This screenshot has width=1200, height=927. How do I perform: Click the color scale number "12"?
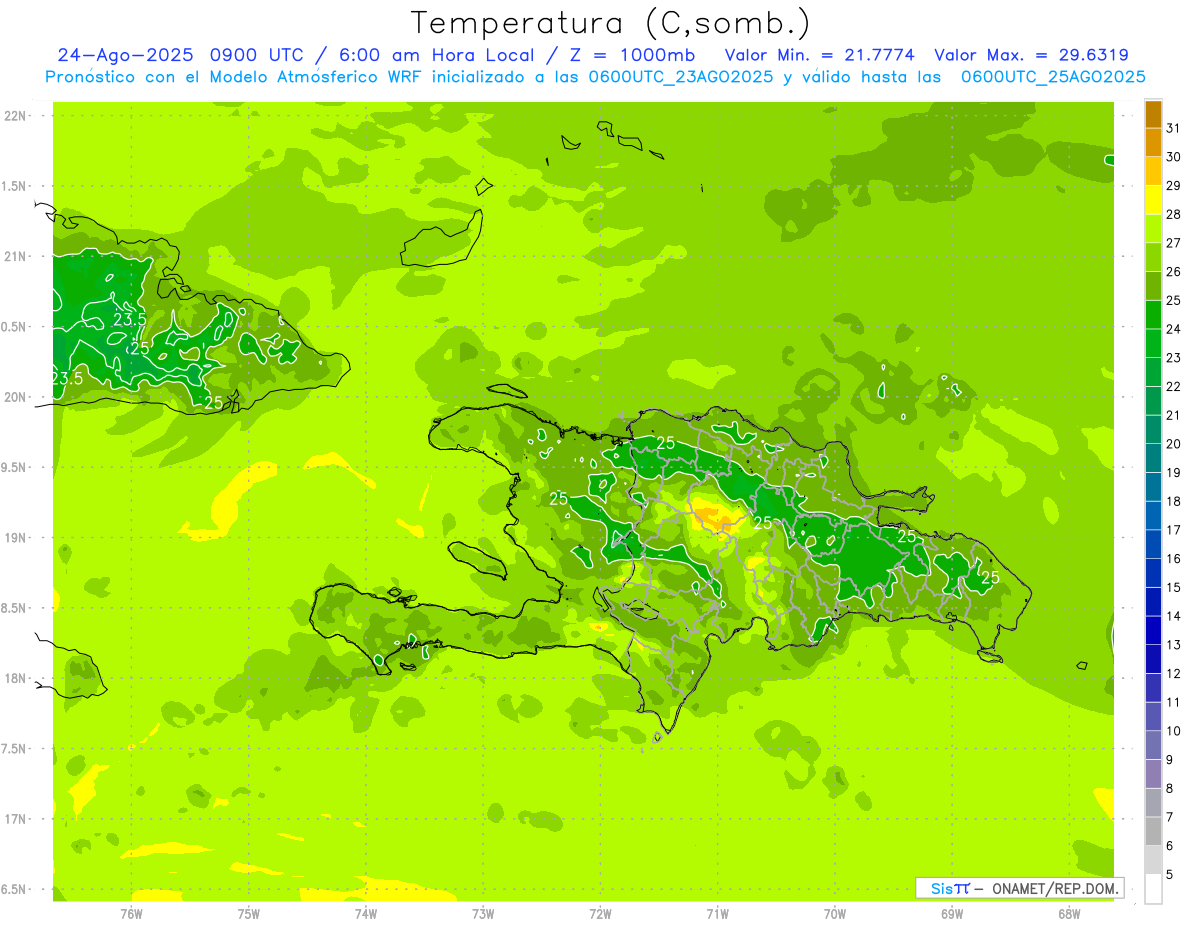tap(1174, 674)
